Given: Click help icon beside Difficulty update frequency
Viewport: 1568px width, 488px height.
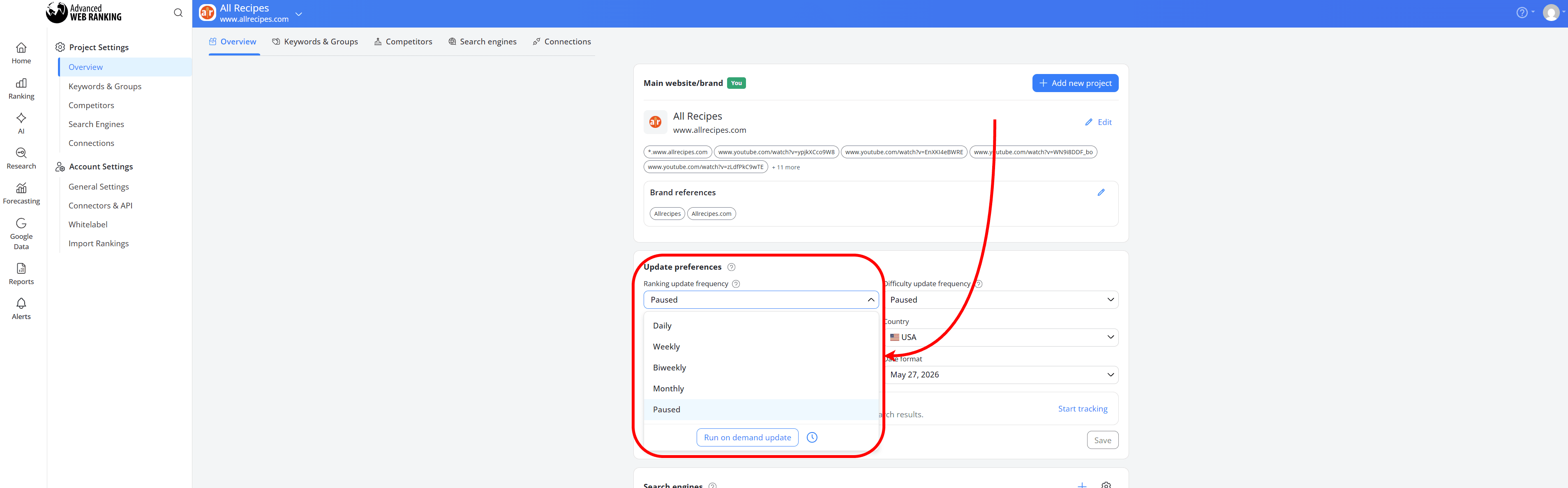Looking at the screenshot, I should coord(978,284).
